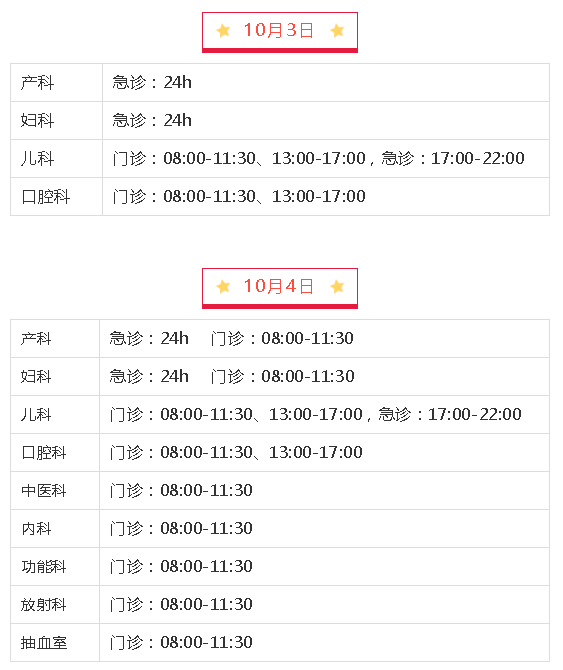
Task: Select the 10月4日 date banner
Action: pos(280,288)
